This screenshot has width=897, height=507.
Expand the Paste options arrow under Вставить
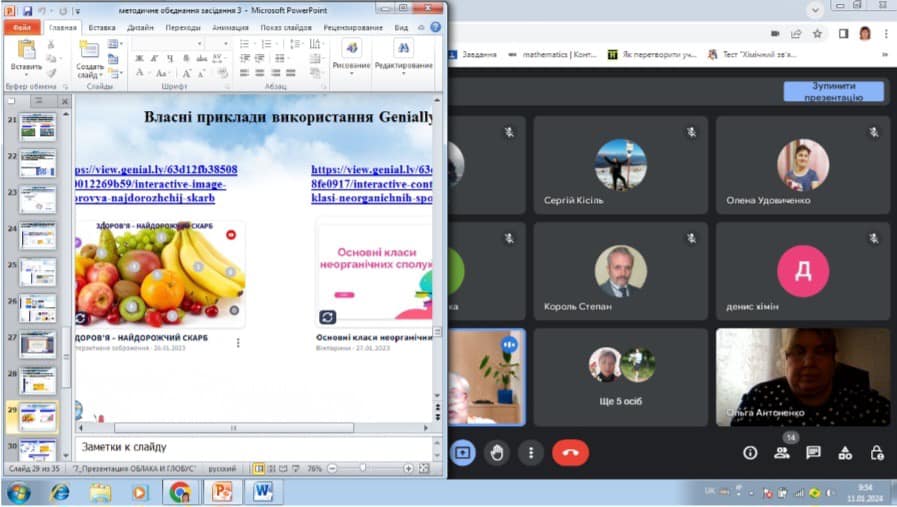(26, 74)
